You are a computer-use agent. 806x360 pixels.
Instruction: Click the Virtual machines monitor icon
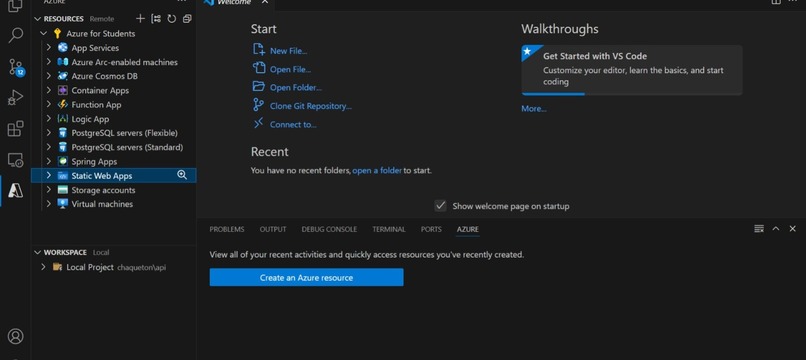(x=63, y=204)
